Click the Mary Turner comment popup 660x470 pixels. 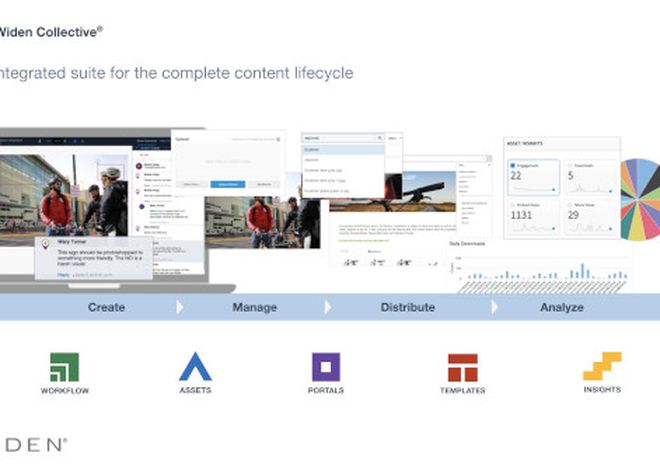pos(93,258)
